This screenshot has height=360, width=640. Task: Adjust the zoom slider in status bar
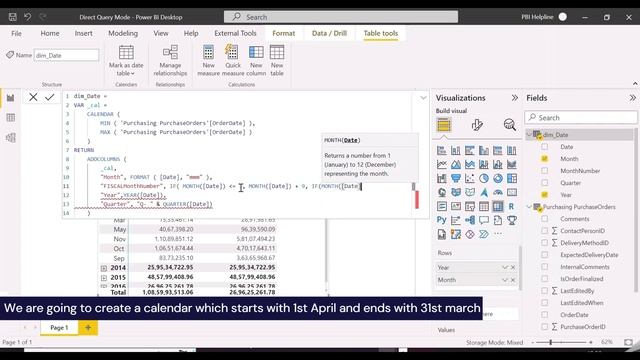coord(551,342)
